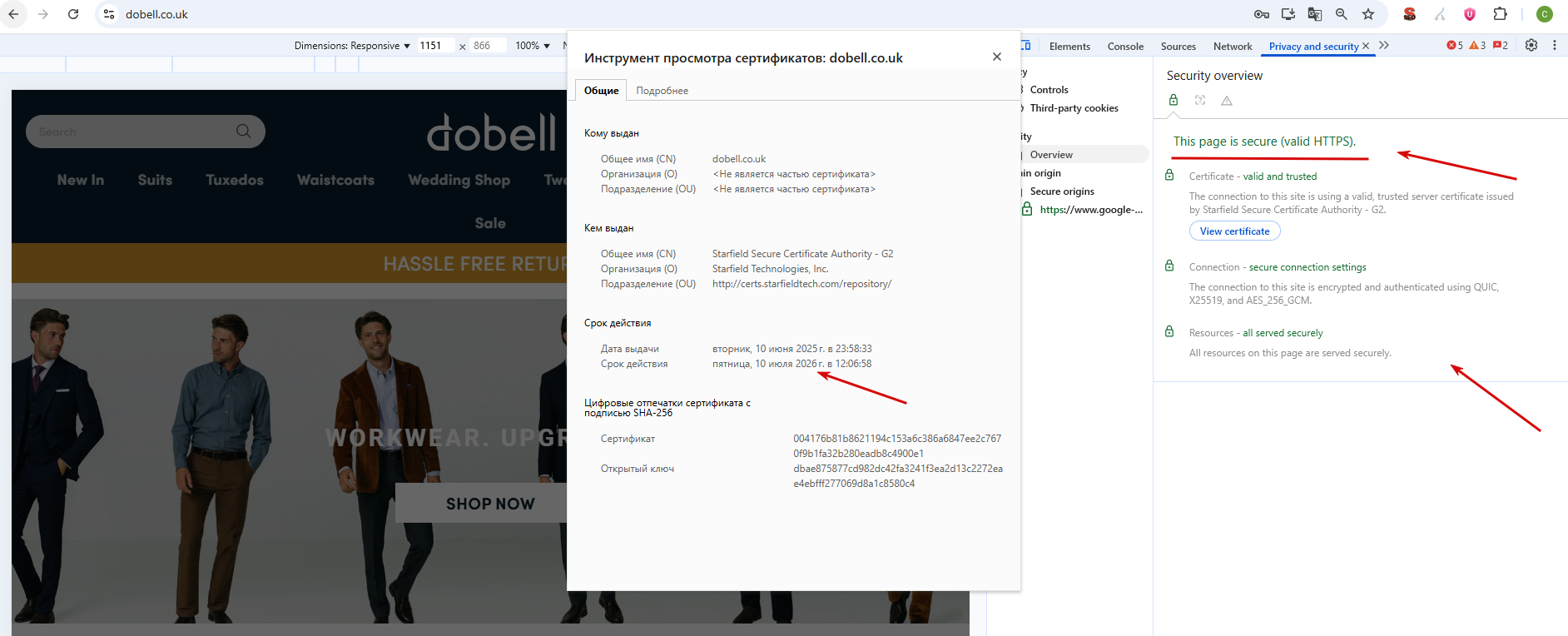Image resolution: width=1568 pixels, height=636 pixels.
Task: Click the zoom magnifier icon in address bar
Action: (x=1342, y=14)
